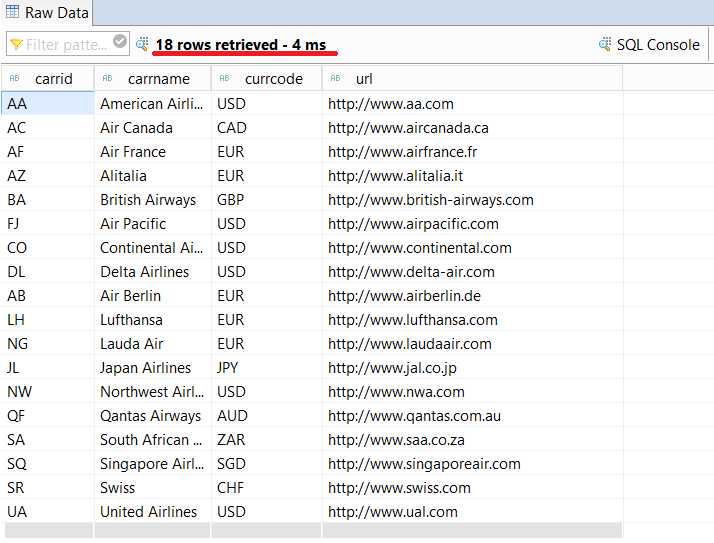
Task: Select the Alitalia cell
Action: click(153, 175)
